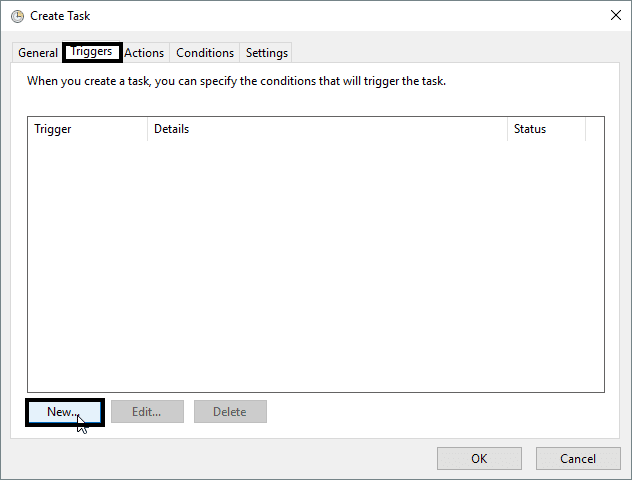
Task: Close the Create Task dialog window
Action: click(x=613, y=16)
